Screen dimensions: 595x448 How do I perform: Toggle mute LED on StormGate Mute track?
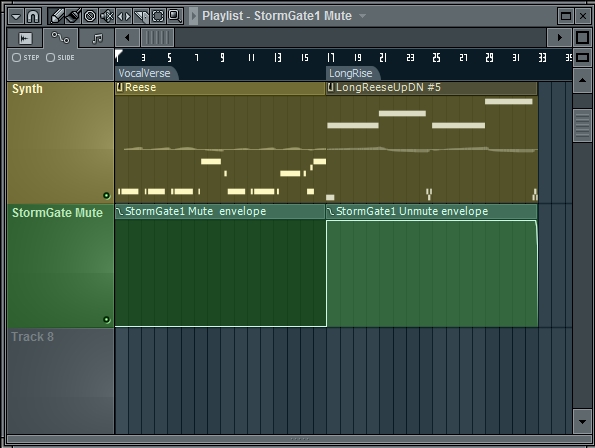pos(107,320)
